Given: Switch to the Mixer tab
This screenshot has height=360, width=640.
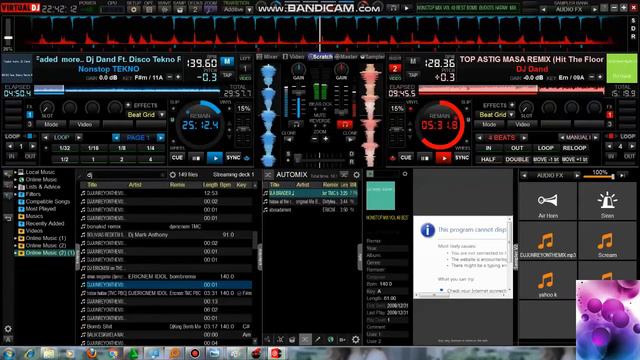Looking at the screenshot, I should click(x=267, y=57).
